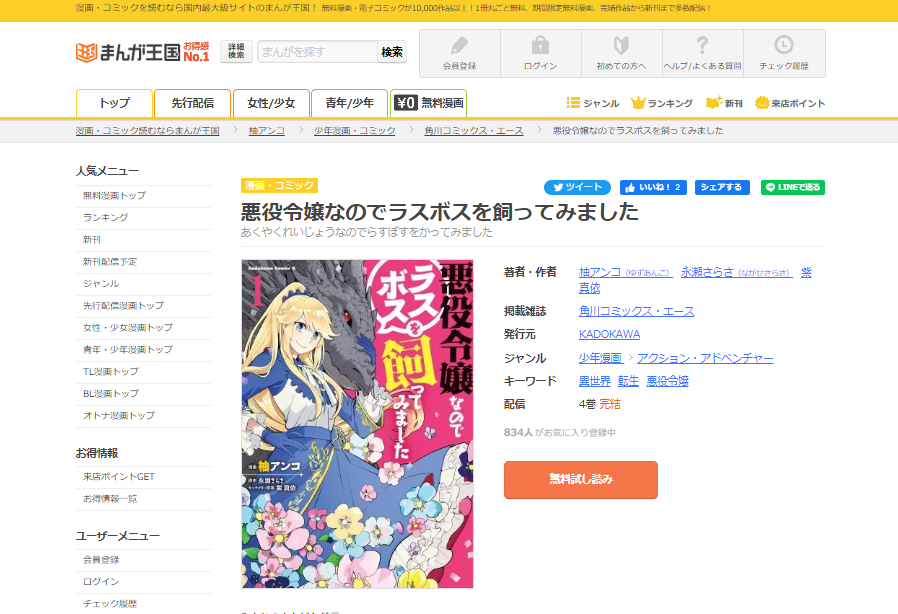Image resolution: width=898 pixels, height=614 pixels.
Task: Open the ¥0 無料漫画 tab
Action: (x=428, y=103)
